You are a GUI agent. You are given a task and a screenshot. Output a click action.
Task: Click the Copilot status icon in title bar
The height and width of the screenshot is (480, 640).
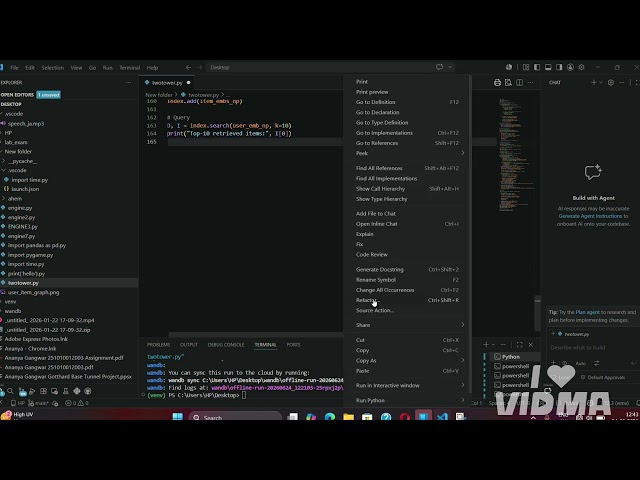pyautogui.click(x=509, y=67)
